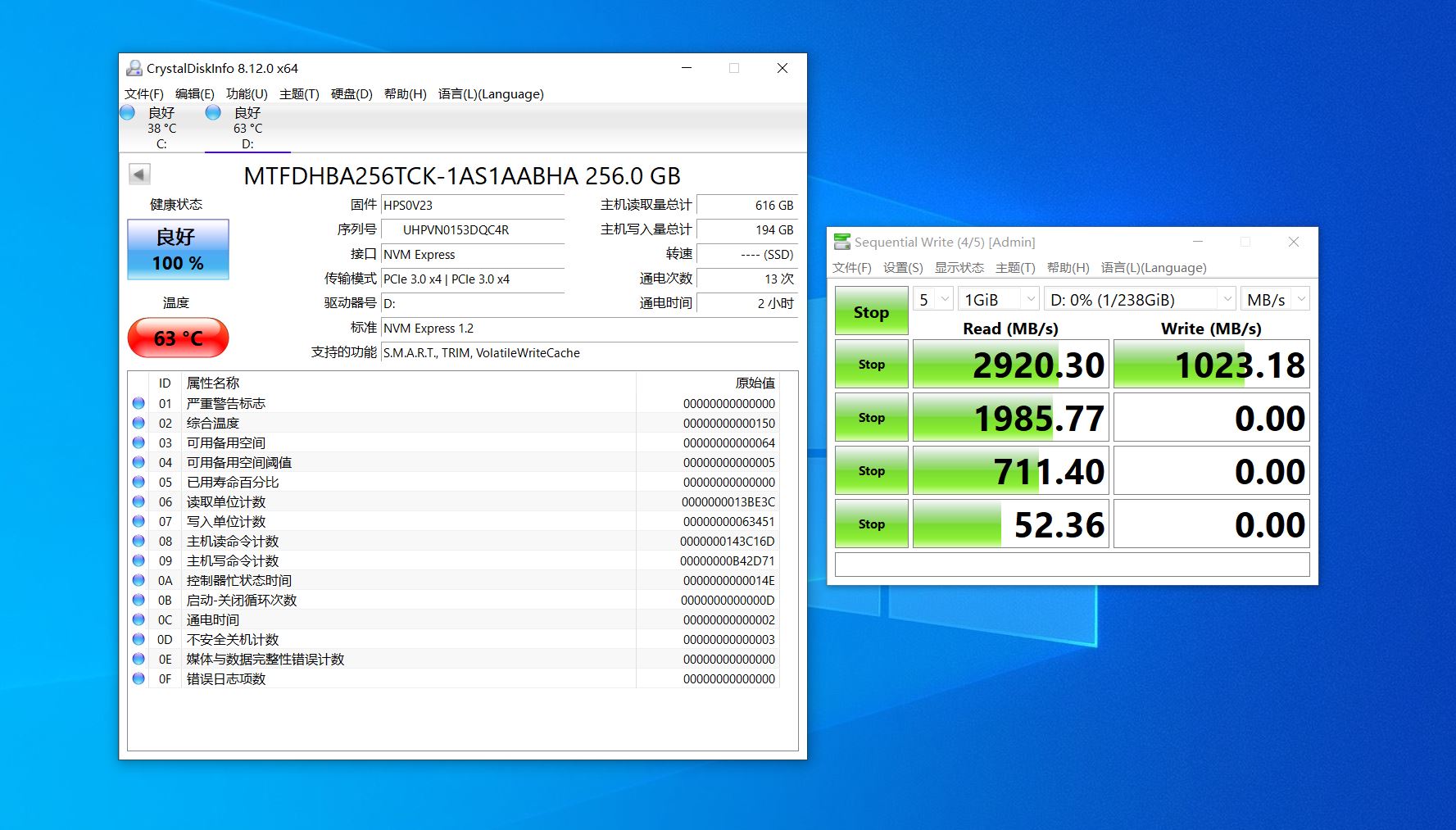Viewport: 1456px width, 830px height.
Task: Click the CrystalDiskInfo title bar app icon
Action: (x=134, y=68)
